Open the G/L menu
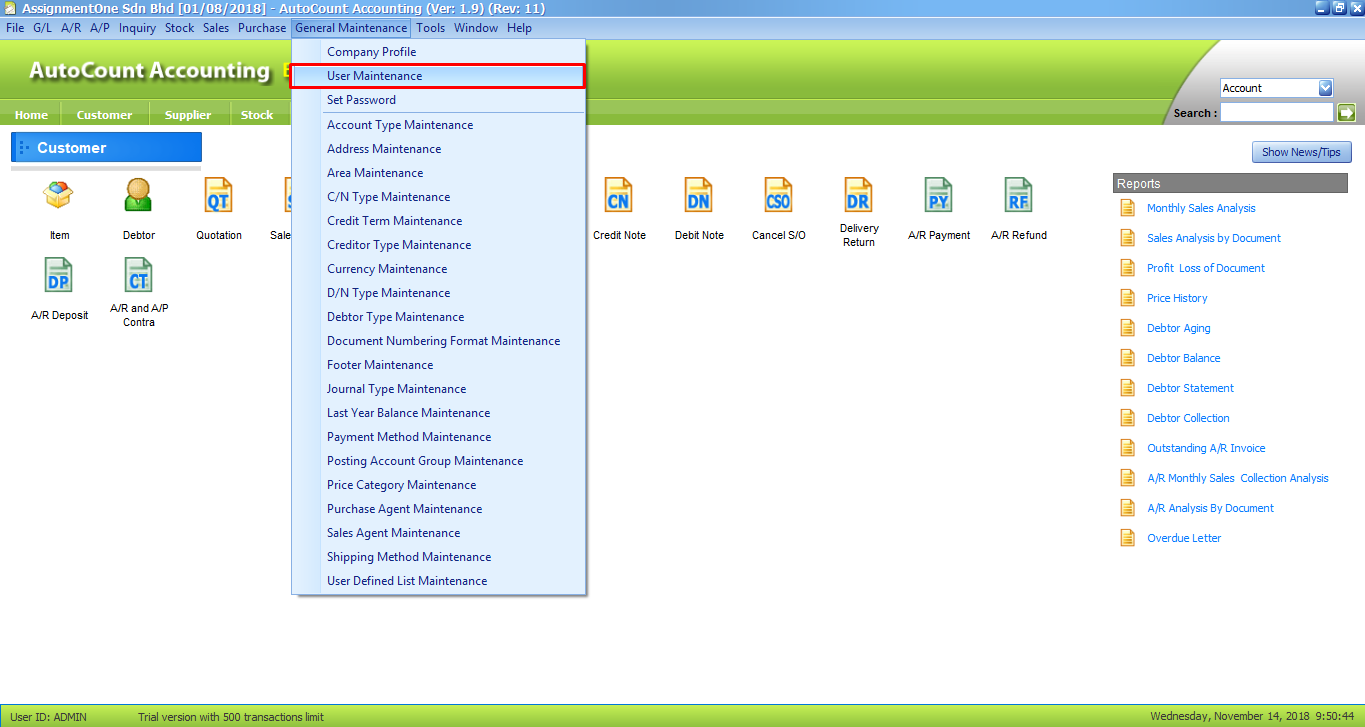The image size is (1365, 727). (43, 28)
